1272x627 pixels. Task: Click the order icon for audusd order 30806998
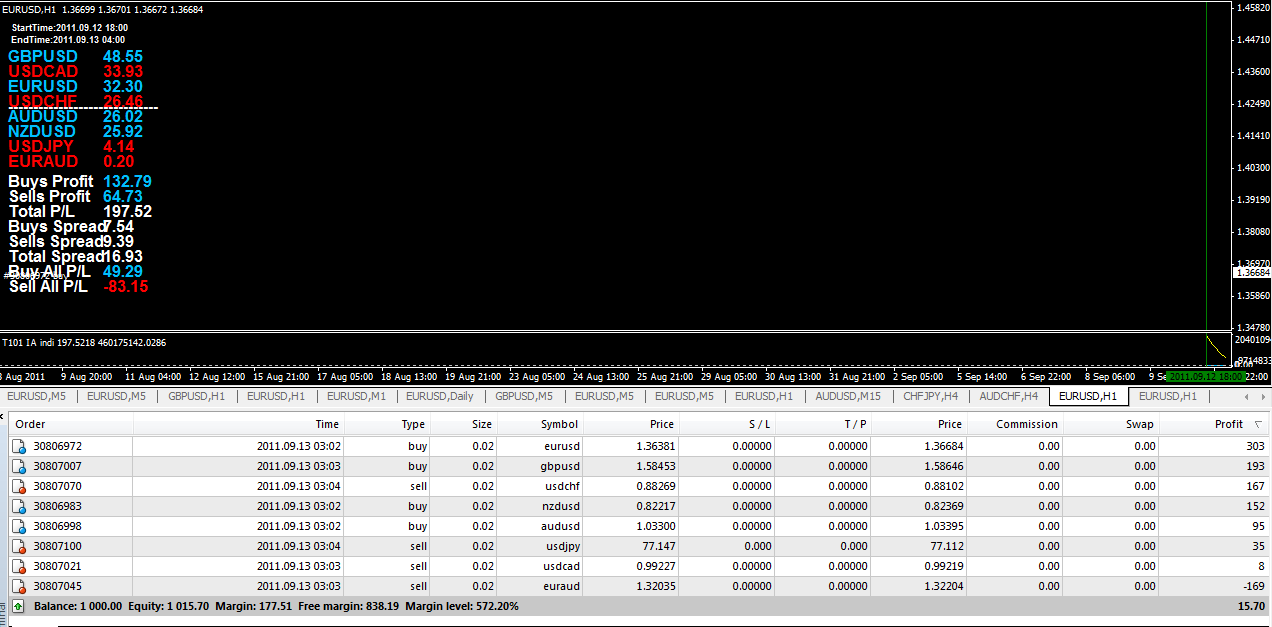pyautogui.click(x=19, y=526)
